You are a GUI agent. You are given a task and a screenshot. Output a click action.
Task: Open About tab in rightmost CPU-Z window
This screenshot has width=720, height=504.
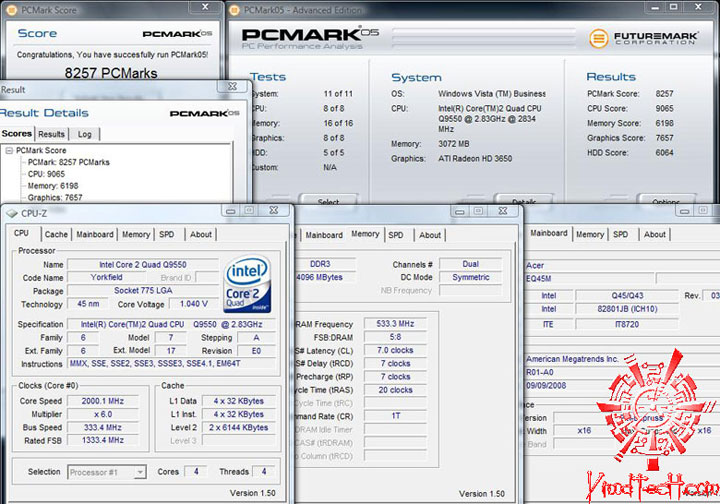click(x=654, y=234)
